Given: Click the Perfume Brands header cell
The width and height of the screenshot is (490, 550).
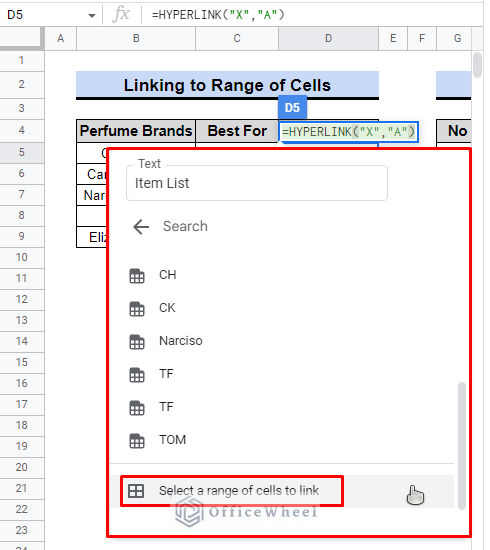Looking at the screenshot, I should click(136, 131).
